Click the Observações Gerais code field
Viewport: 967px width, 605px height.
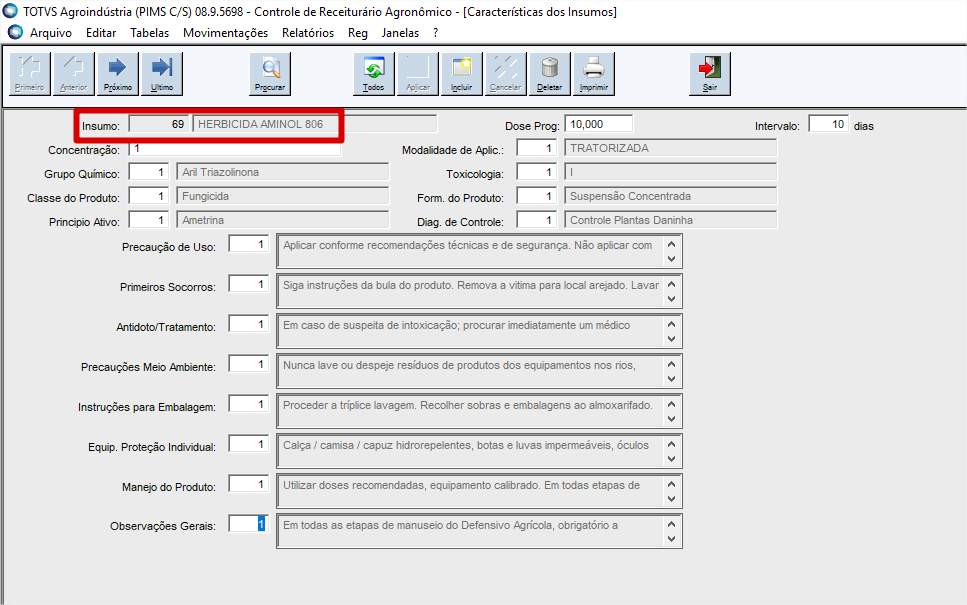pyautogui.click(x=249, y=524)
